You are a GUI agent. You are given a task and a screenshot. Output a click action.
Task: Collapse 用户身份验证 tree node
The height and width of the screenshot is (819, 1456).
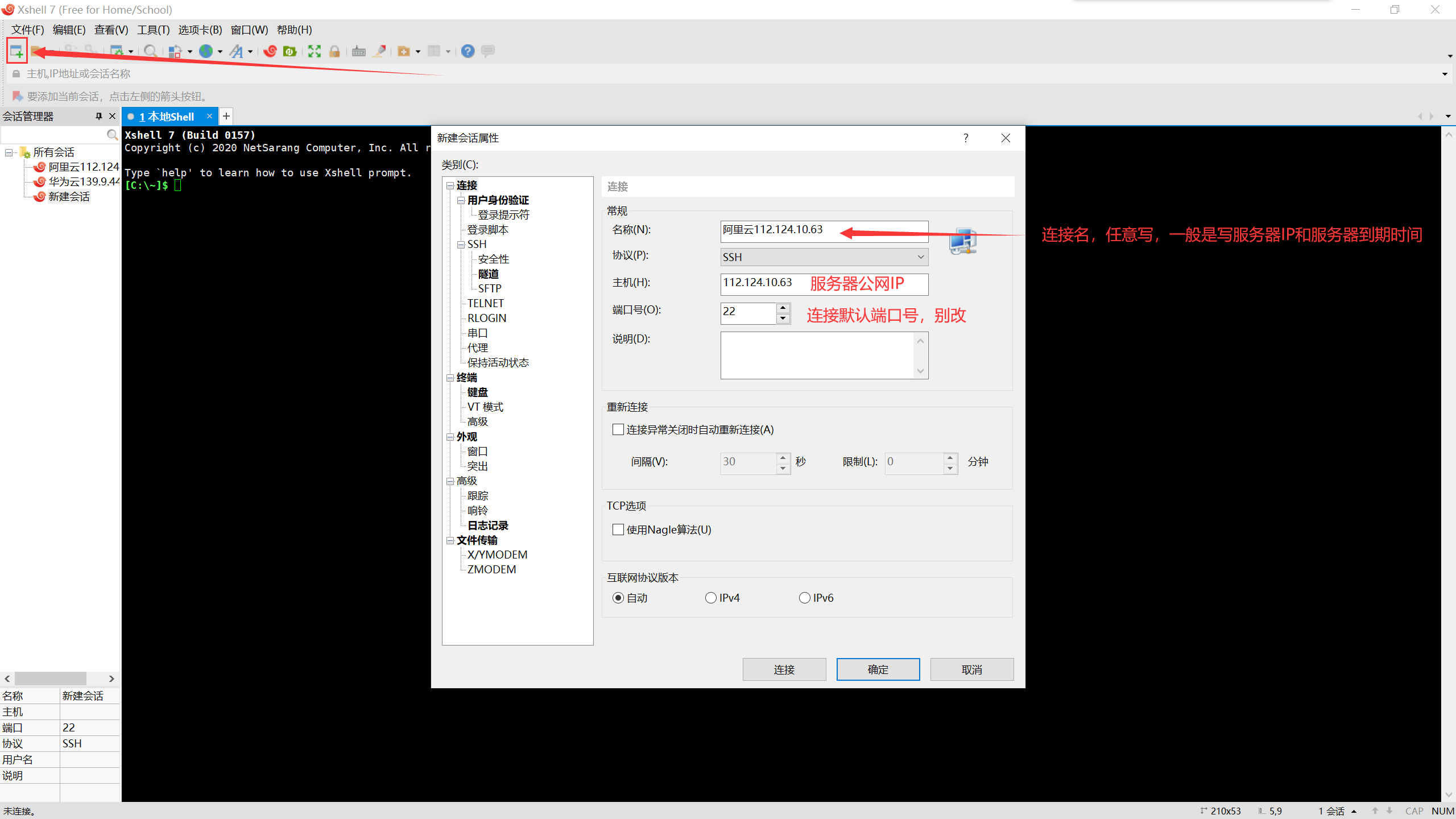click(461, 200)
